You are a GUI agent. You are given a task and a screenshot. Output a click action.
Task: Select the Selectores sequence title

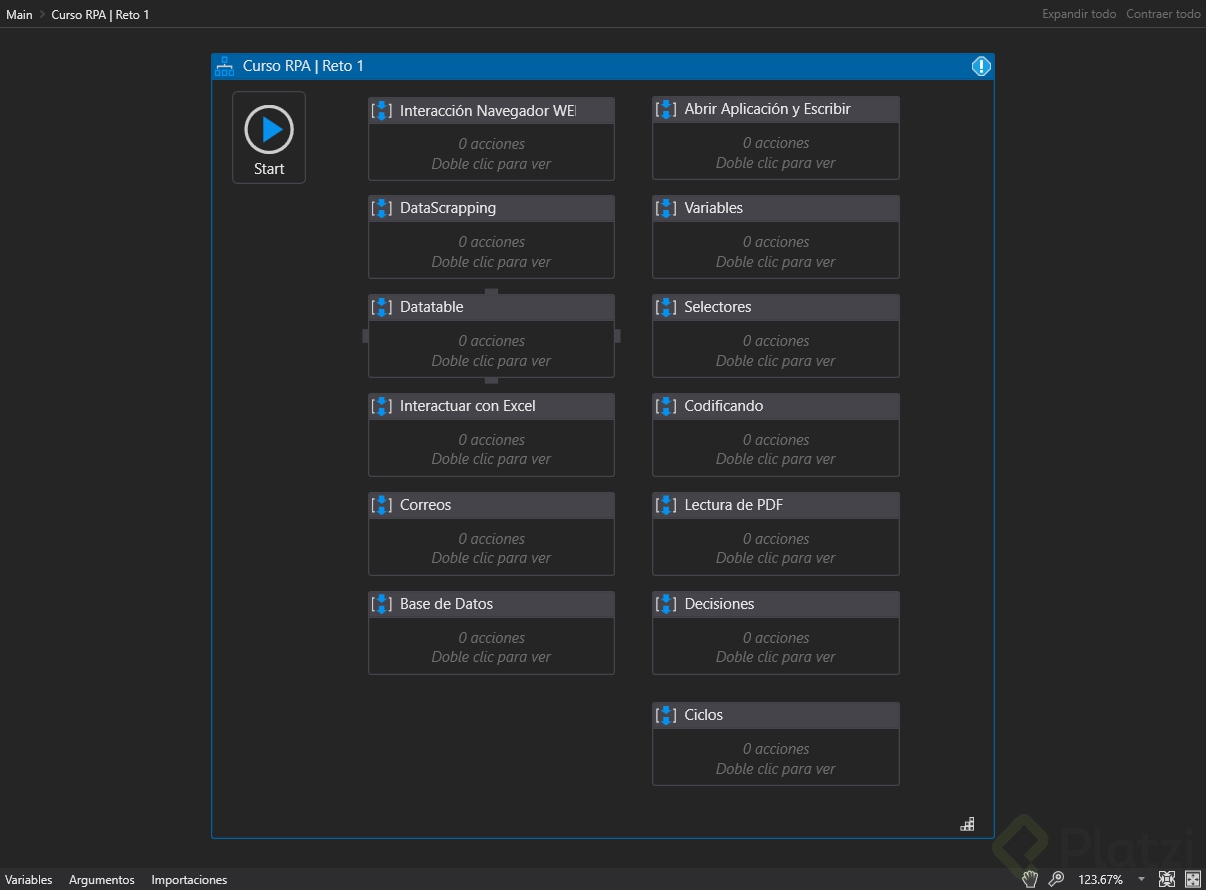click(718, 307)
